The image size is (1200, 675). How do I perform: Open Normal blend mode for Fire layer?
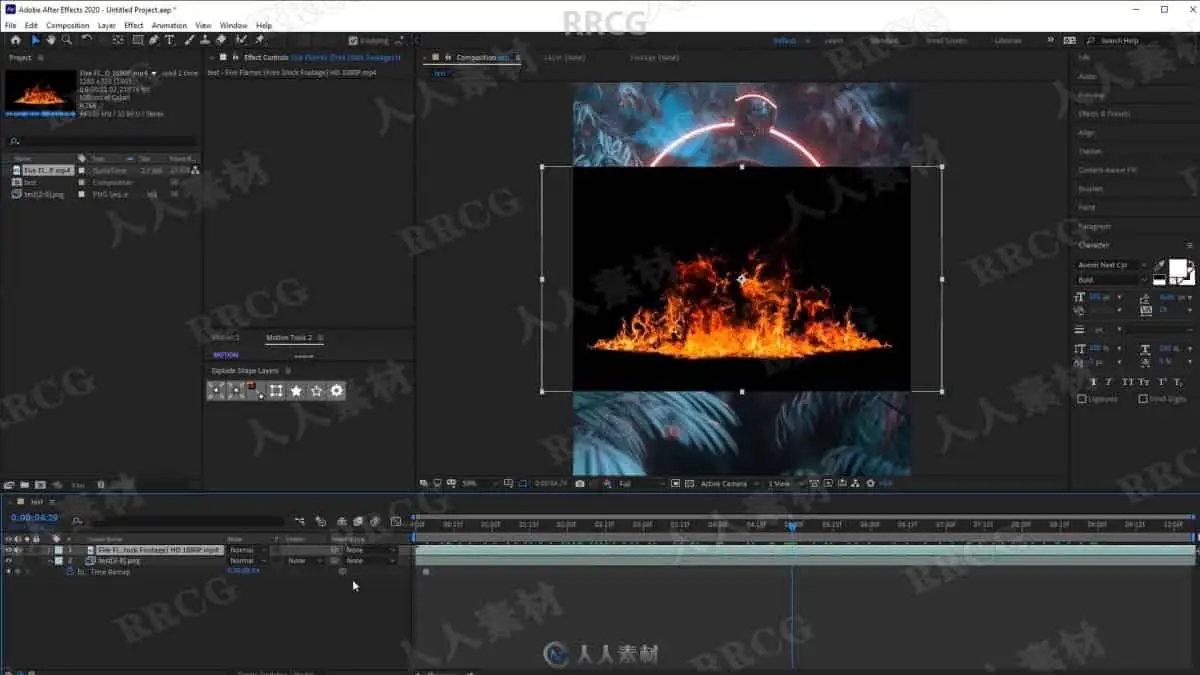247,550
